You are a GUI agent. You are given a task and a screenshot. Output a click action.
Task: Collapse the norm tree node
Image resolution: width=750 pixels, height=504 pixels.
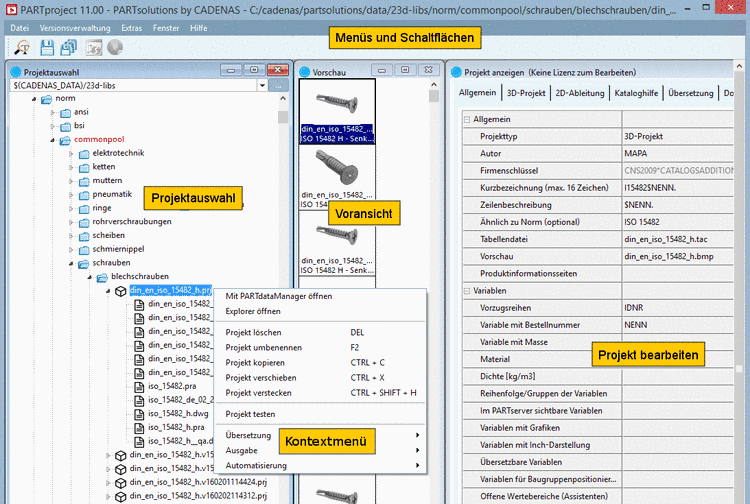tap(34, 99)
